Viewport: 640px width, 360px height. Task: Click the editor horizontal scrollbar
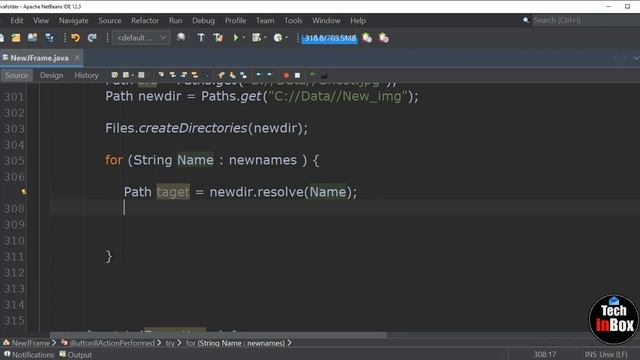[x=218, y=335]
